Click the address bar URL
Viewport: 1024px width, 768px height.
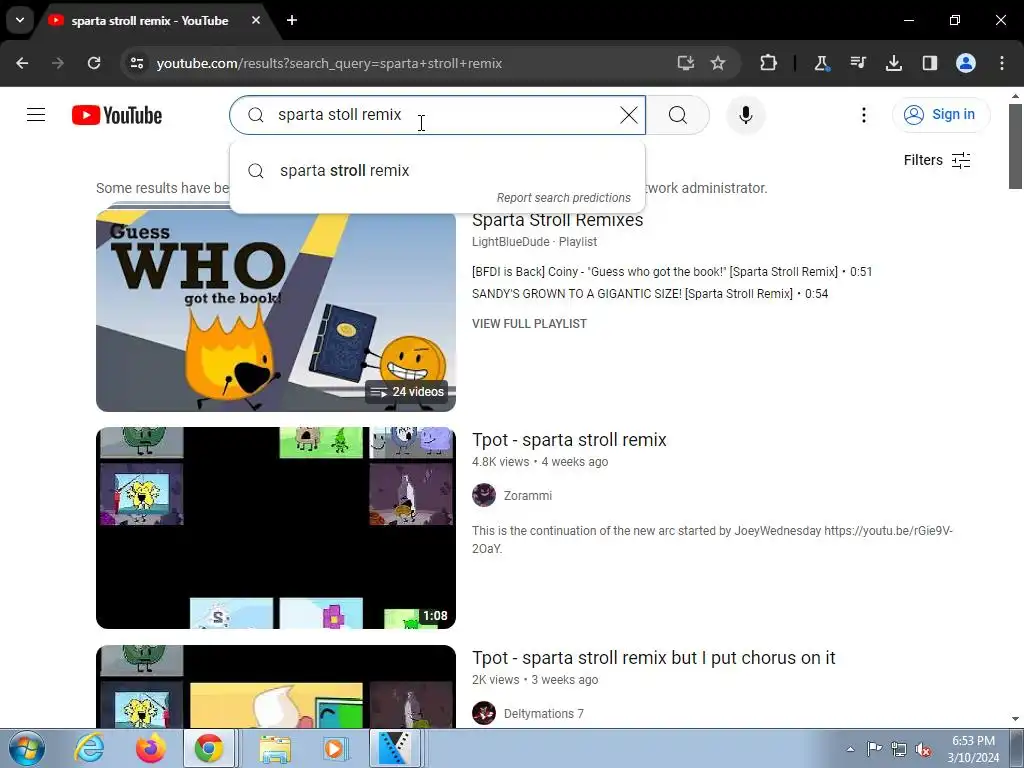329,63
